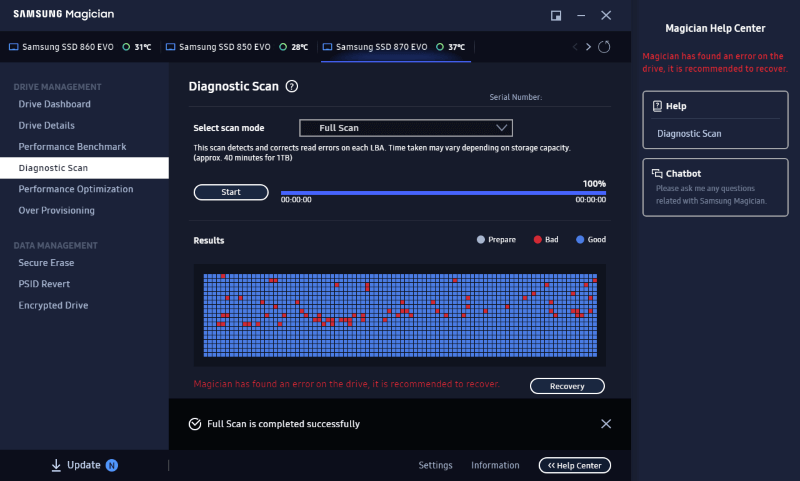Click the scan progress bar at 100%
Screen dimensions: 800x481
443,193
